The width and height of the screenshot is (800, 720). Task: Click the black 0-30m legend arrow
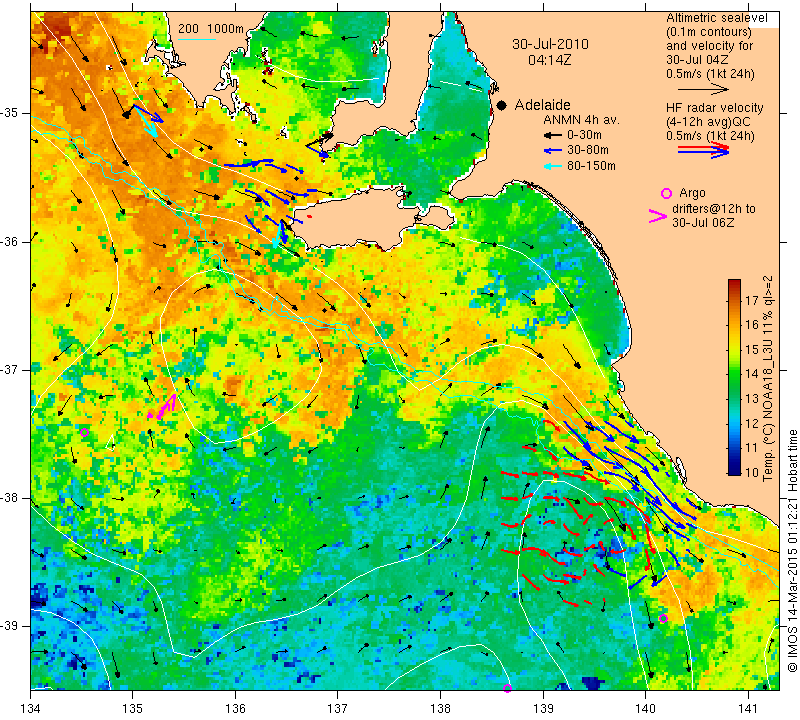tap(552, 136)
